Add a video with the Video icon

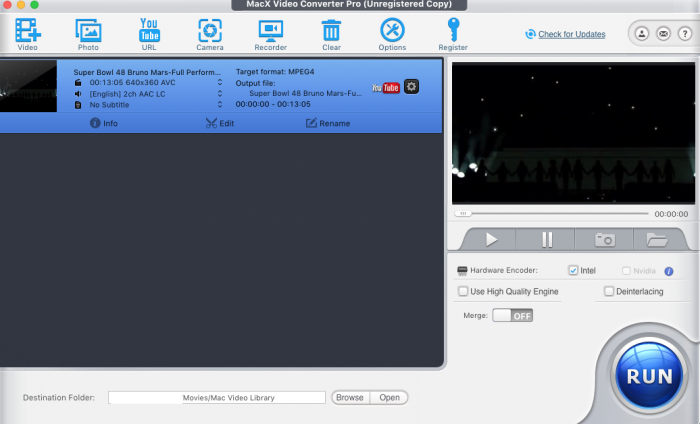[x=28, y=34]
